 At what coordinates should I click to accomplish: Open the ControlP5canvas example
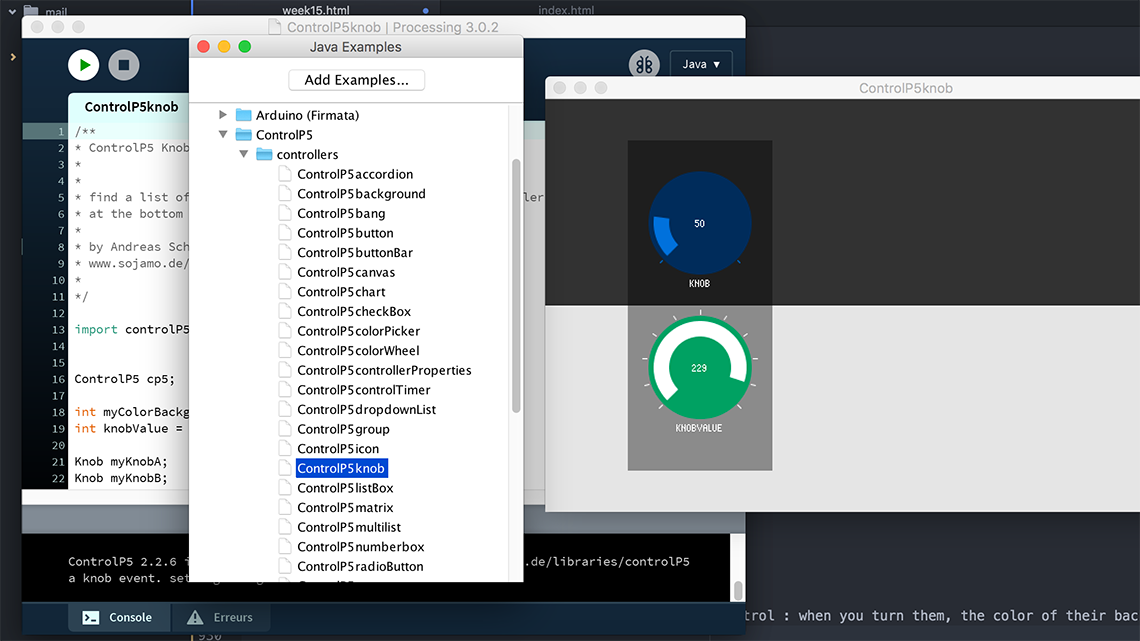pos(346,272)
